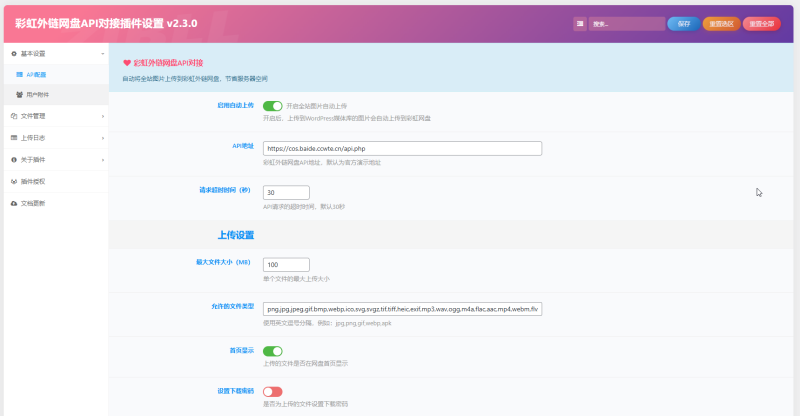Click the gear icon beside 基本设置
Image resolution: width=800 pixels, height=416 pixels.
[13, 52]
